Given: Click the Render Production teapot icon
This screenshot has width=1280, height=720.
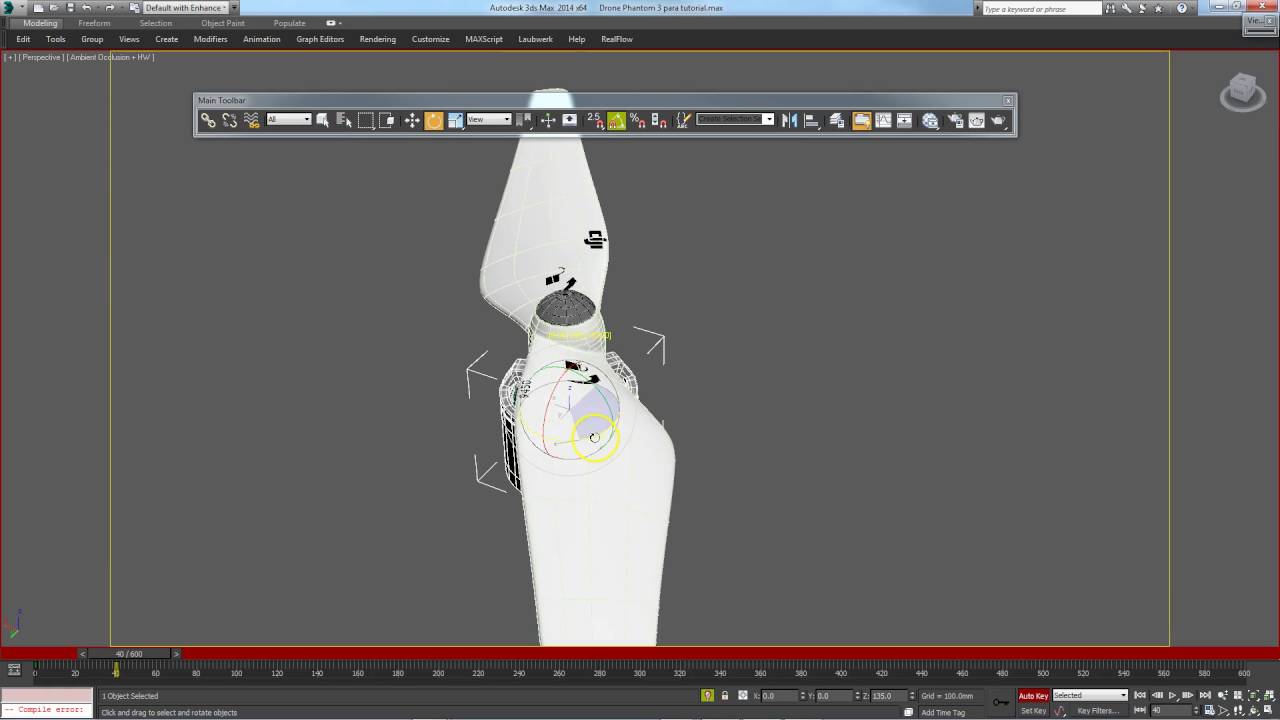Looking at the screenshot, I should tap(998, 120).
